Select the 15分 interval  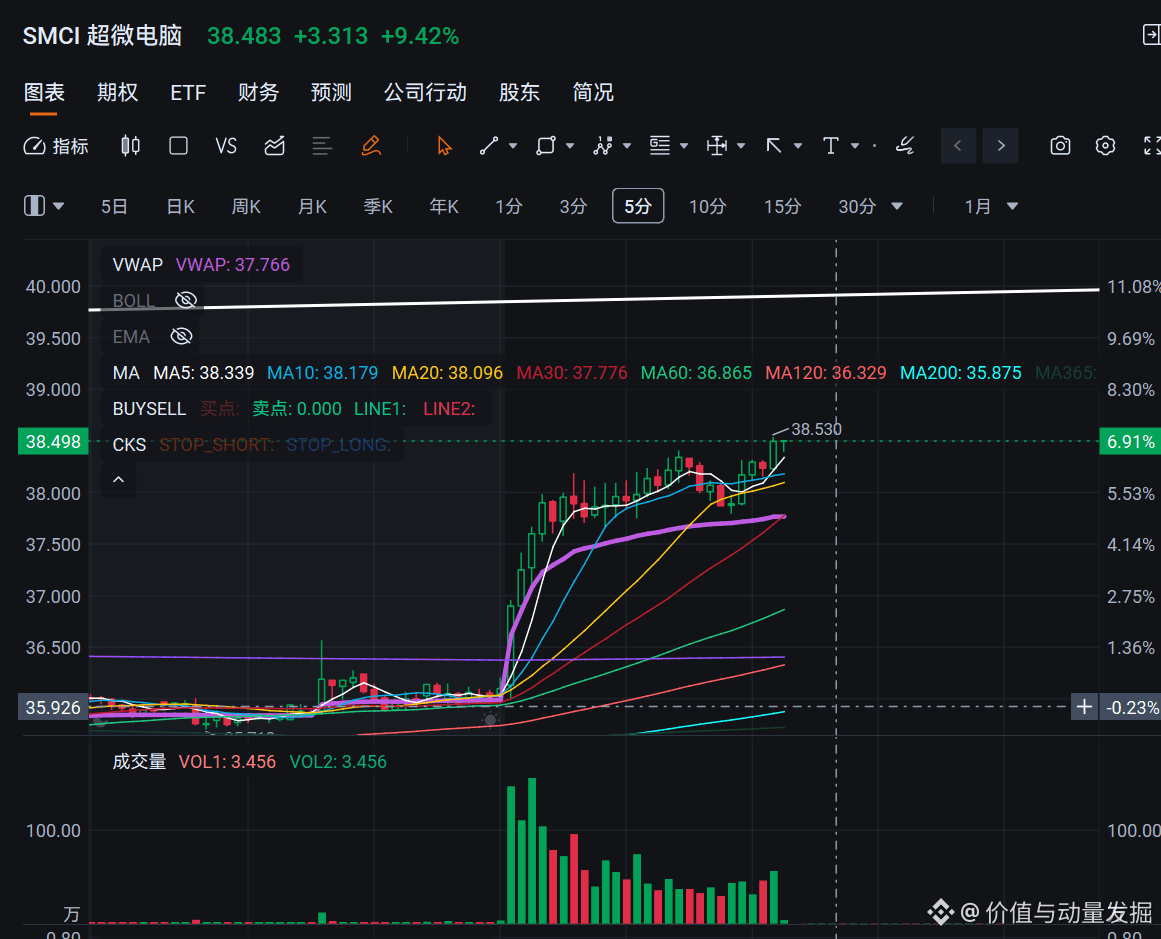(782, 207)
